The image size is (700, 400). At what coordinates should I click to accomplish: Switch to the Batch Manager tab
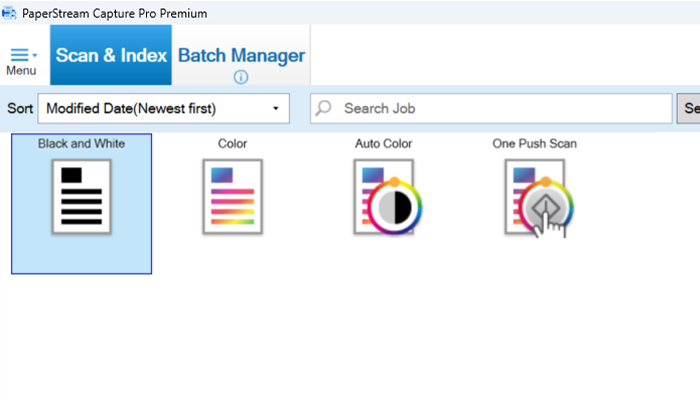click(241, 55)
